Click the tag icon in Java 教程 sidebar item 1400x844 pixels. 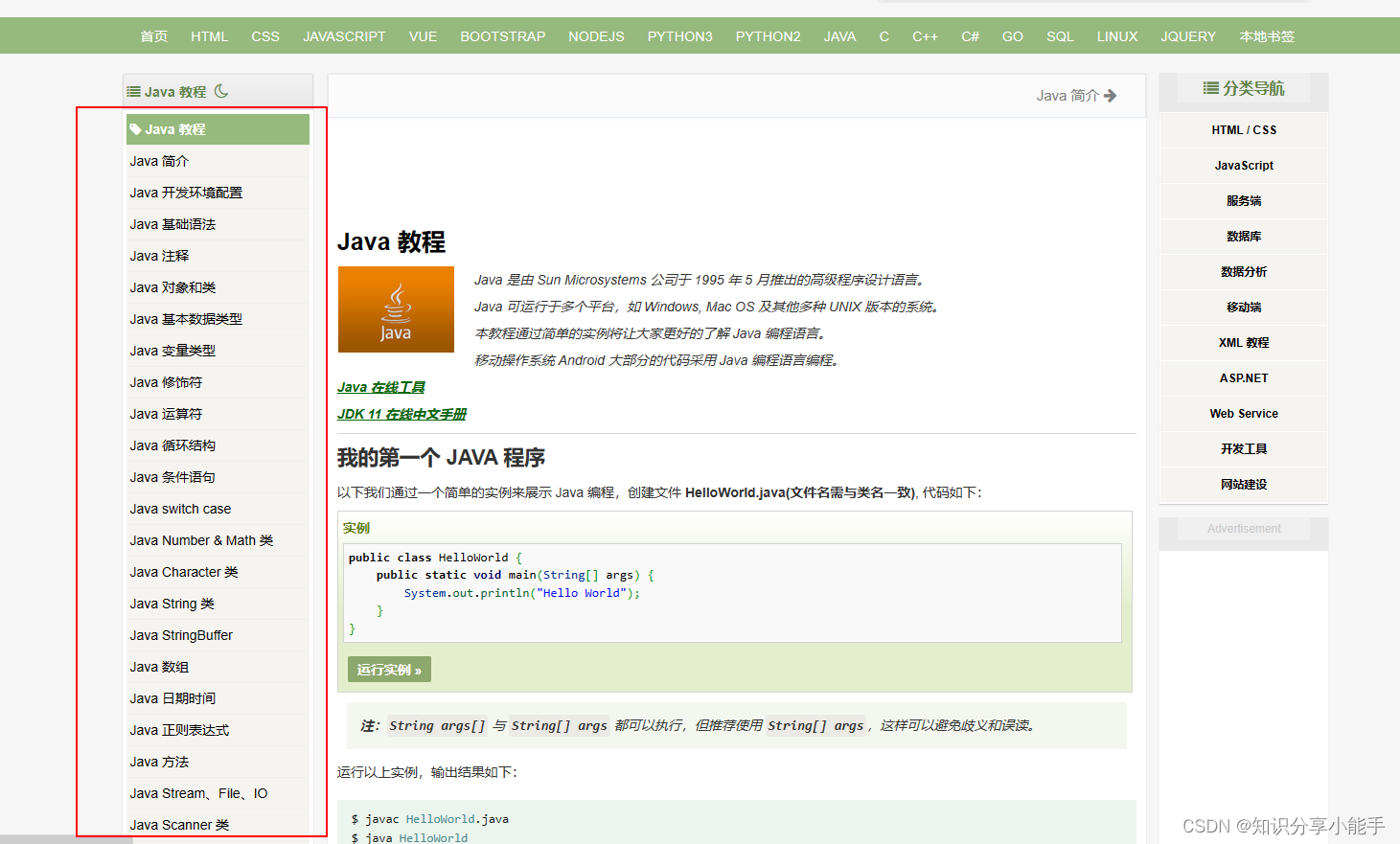tap(136, 129)
